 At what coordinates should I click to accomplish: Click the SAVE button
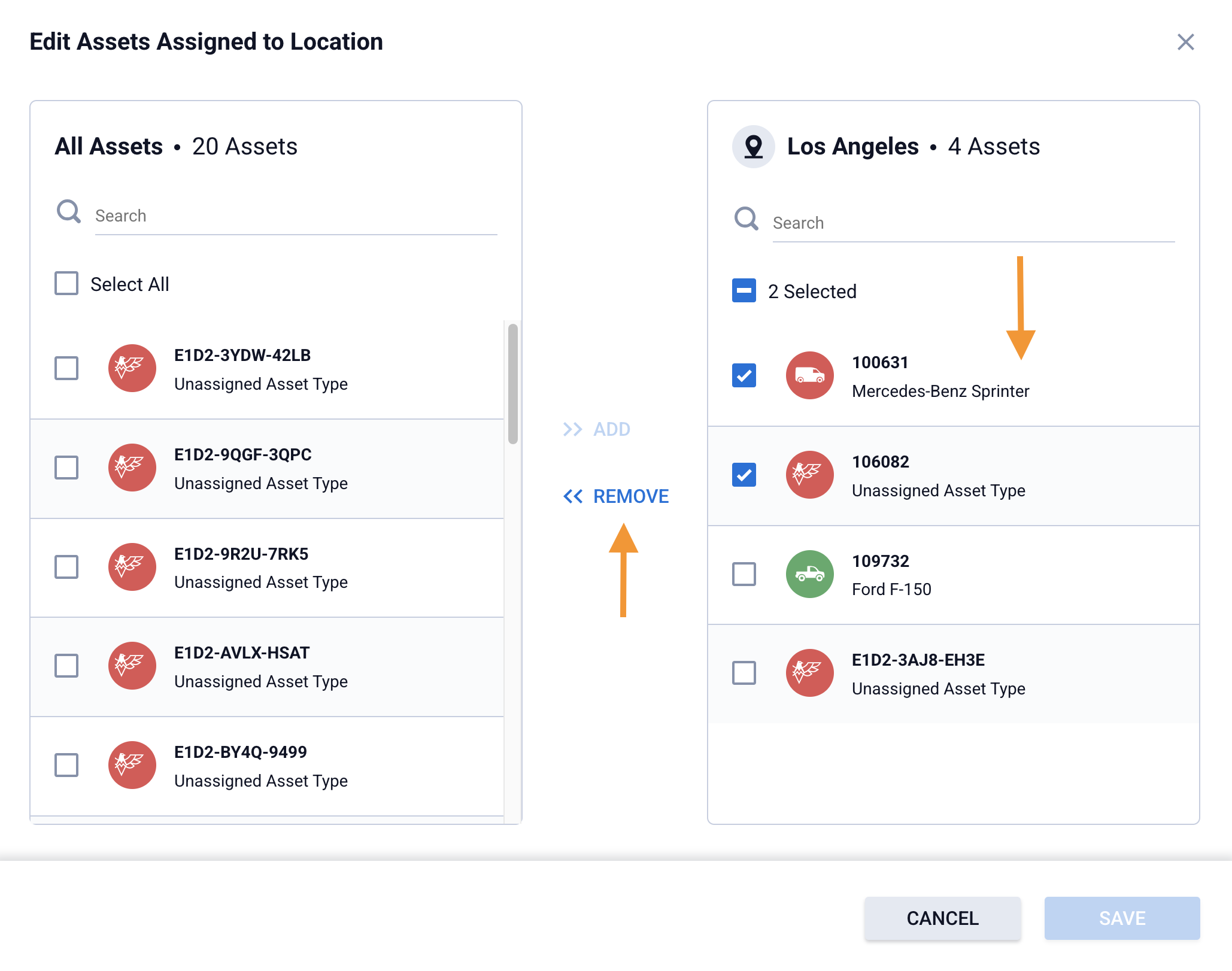(x=1122, y=918)
